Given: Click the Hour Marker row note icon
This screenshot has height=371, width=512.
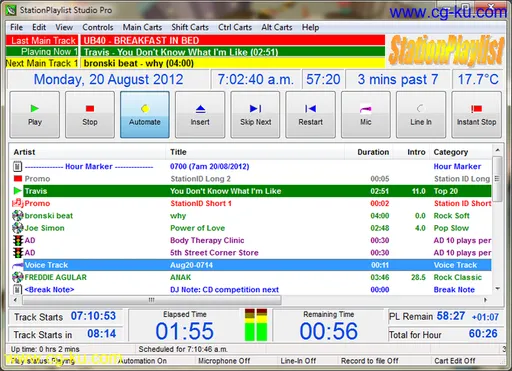Looking at the screenshot, I should [x=17, y=166].
